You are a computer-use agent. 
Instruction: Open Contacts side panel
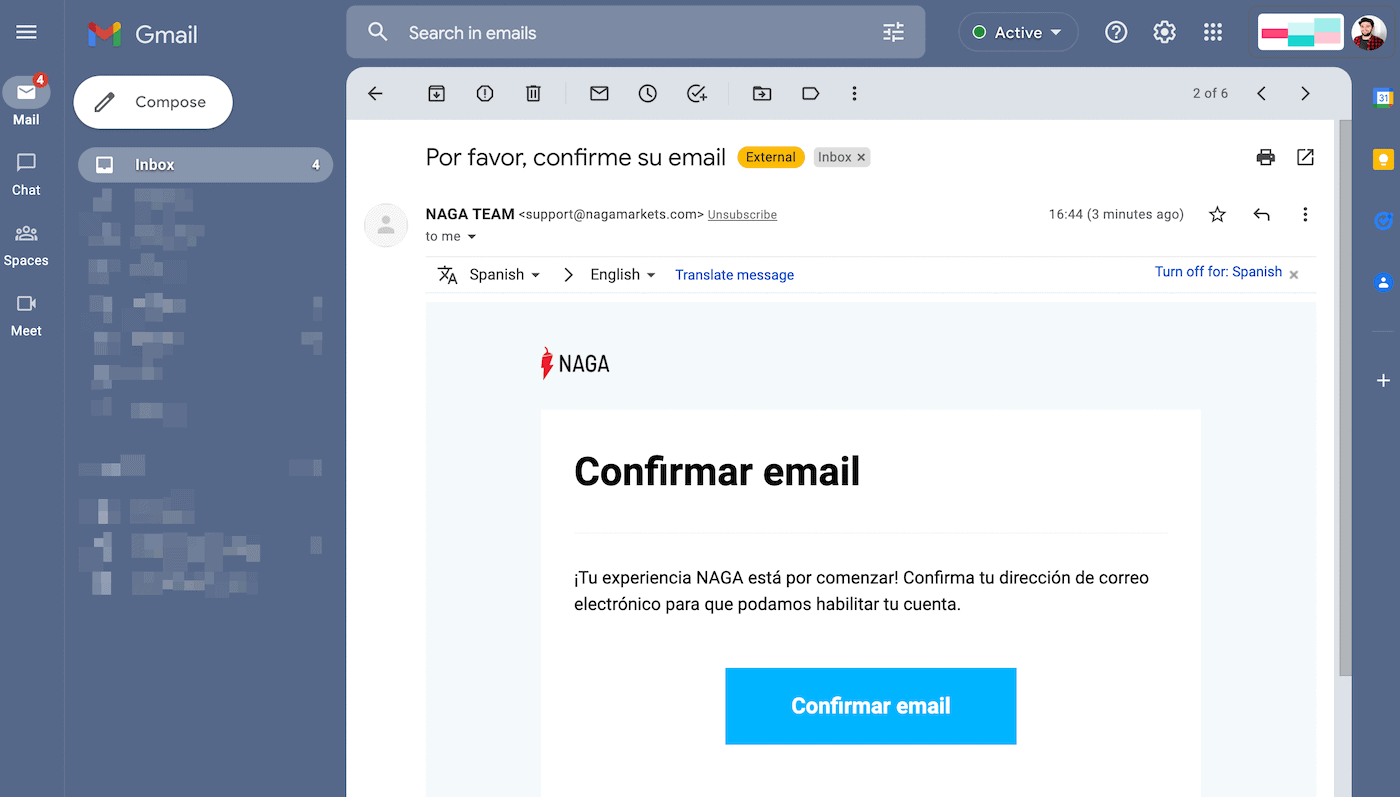pos(1384,282)
